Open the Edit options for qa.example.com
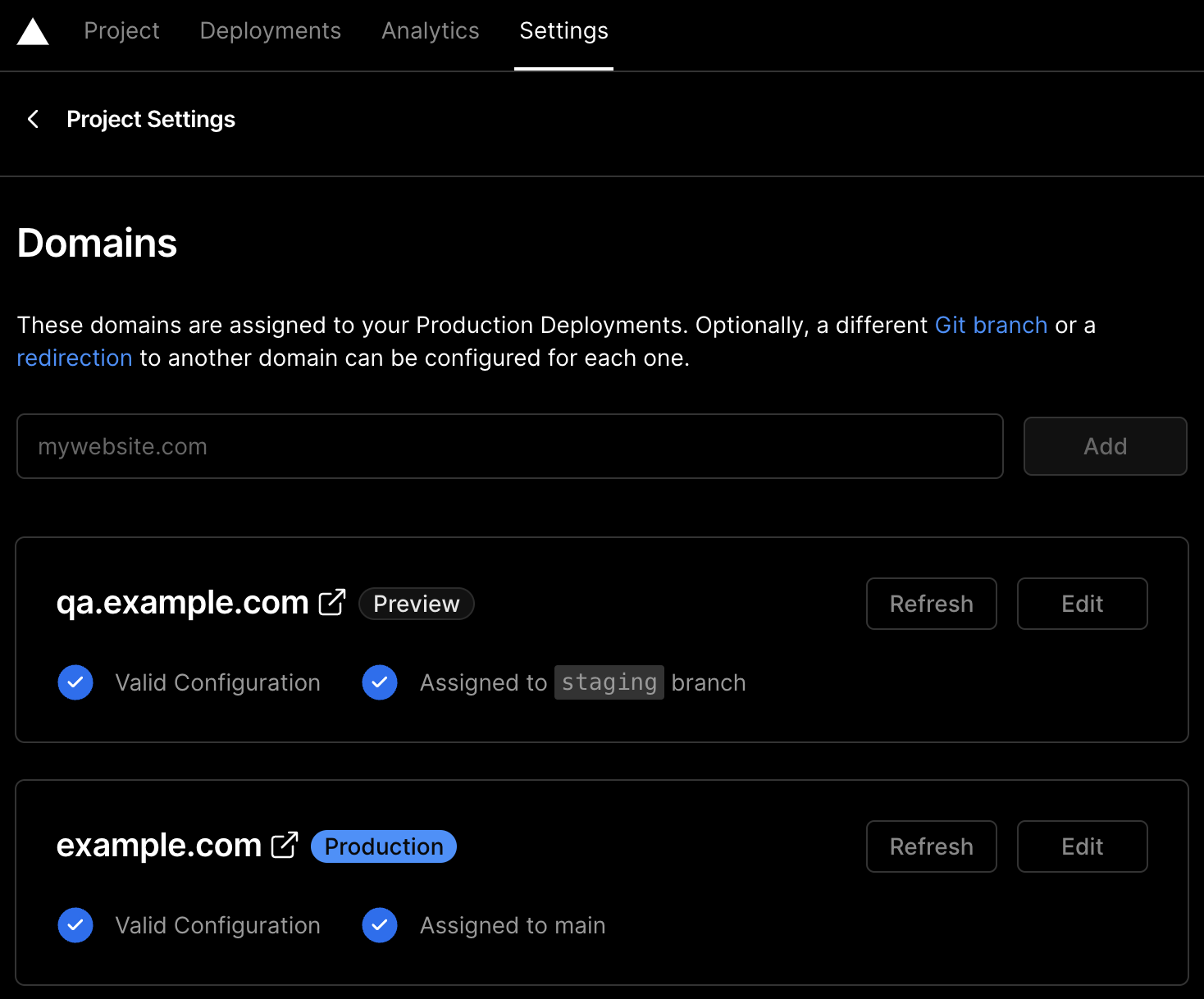This screenshot has height=999, width=1204. click(x=1082, y=604)
